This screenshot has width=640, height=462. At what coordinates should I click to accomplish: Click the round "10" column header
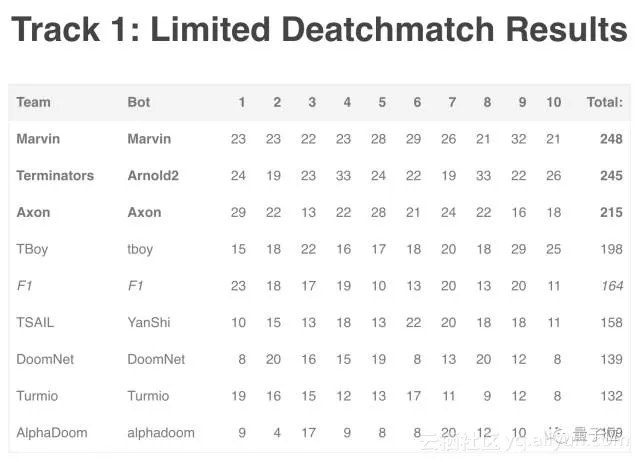pos(553,102)
